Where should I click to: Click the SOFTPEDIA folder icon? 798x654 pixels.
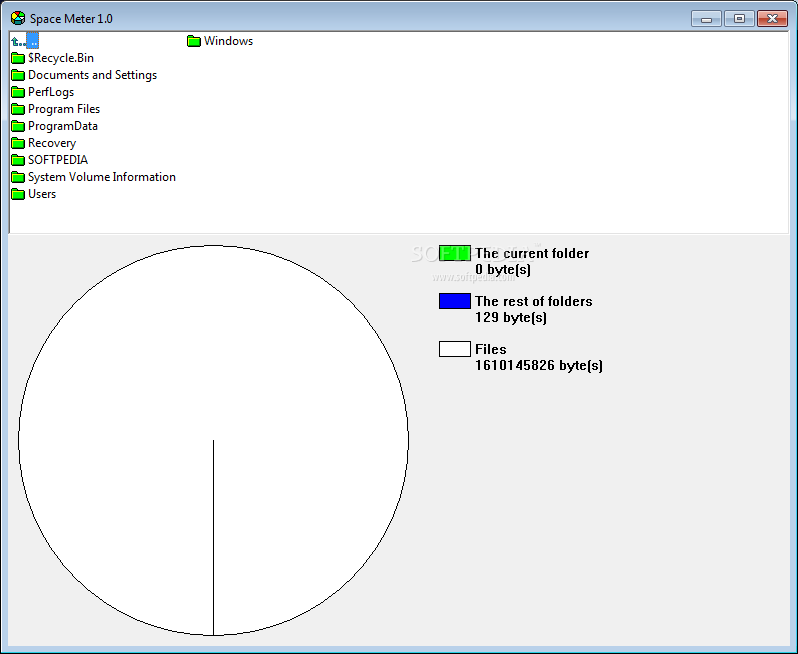[x=18, y=160]
